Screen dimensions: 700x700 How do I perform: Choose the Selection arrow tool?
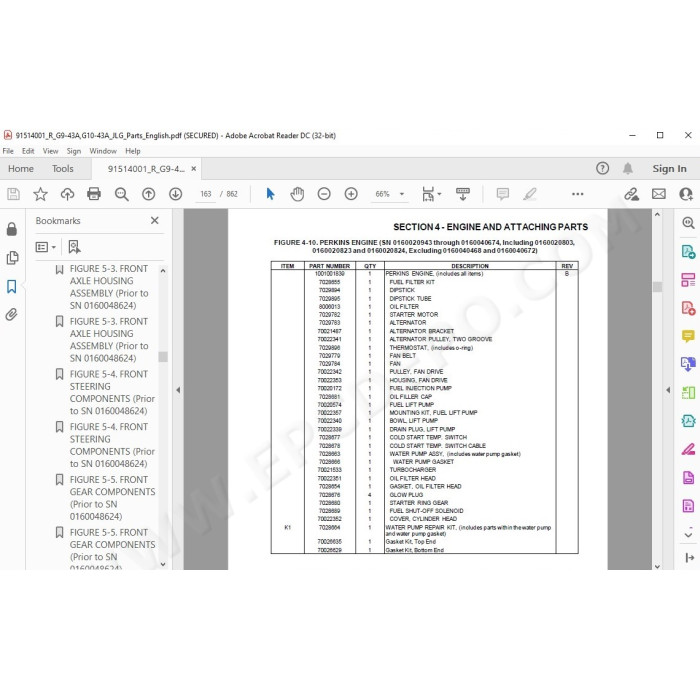coord(270,194)
